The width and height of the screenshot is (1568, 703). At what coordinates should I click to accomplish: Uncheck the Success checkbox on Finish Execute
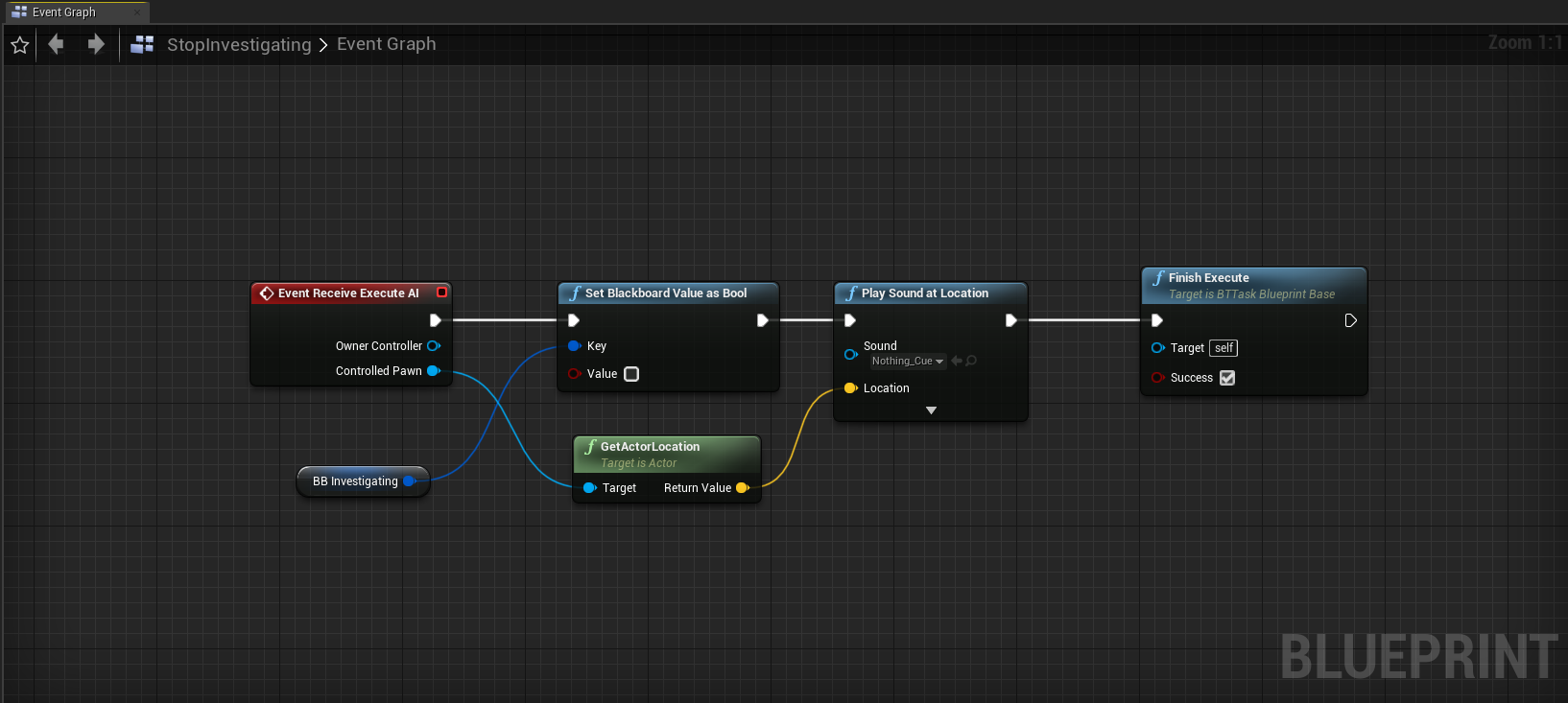click(x=1227, y=378)
